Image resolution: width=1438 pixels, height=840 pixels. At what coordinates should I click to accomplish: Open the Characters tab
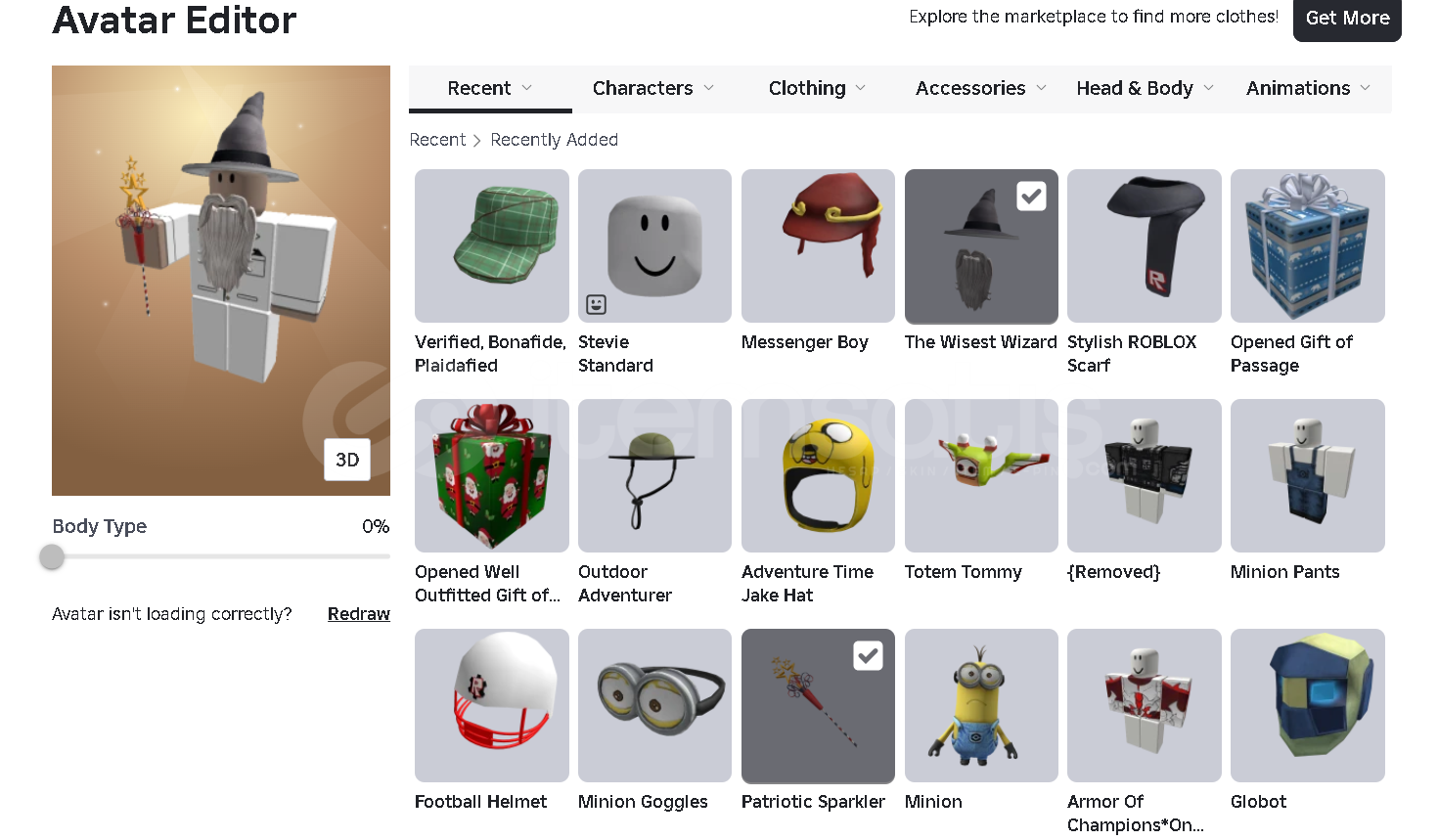coord(652,88)
